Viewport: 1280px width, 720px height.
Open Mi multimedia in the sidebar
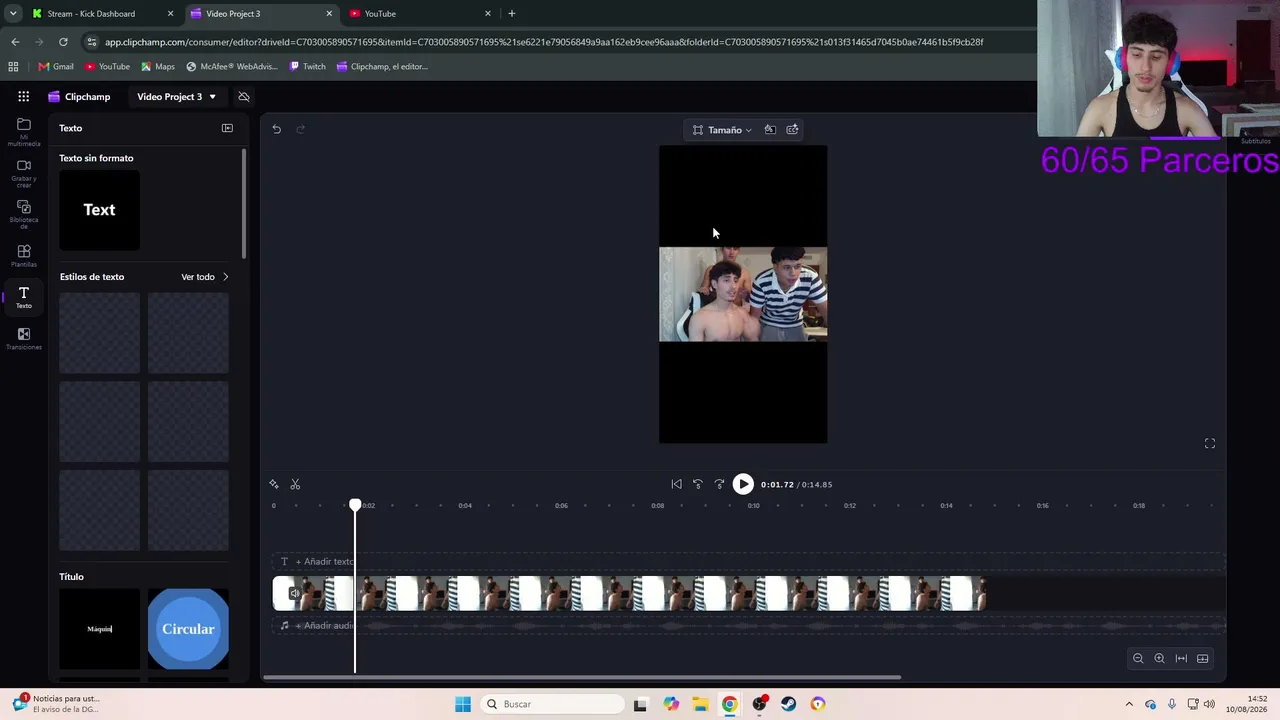(24, 132)
